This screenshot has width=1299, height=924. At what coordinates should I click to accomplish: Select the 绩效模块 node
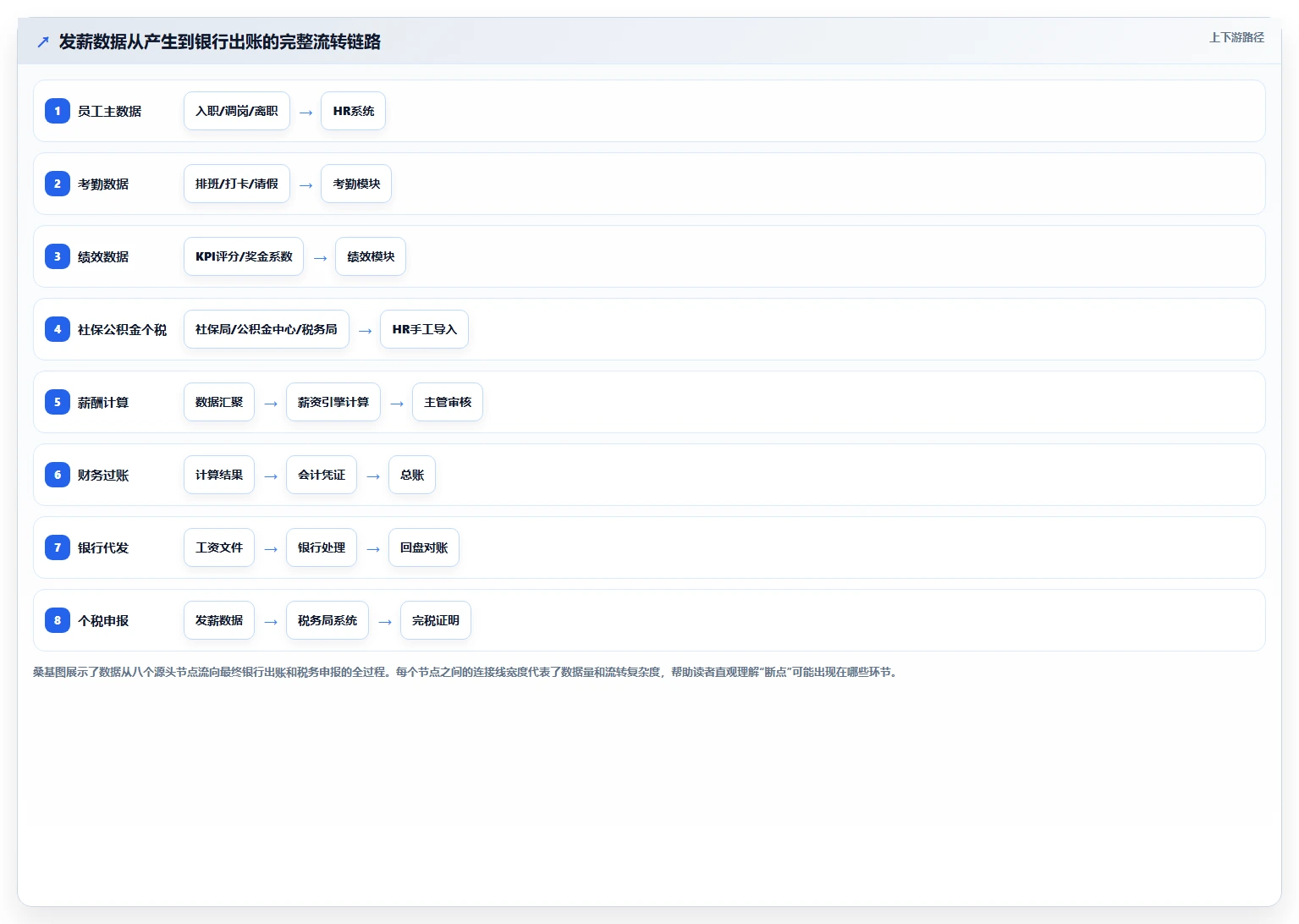point(371,256)
